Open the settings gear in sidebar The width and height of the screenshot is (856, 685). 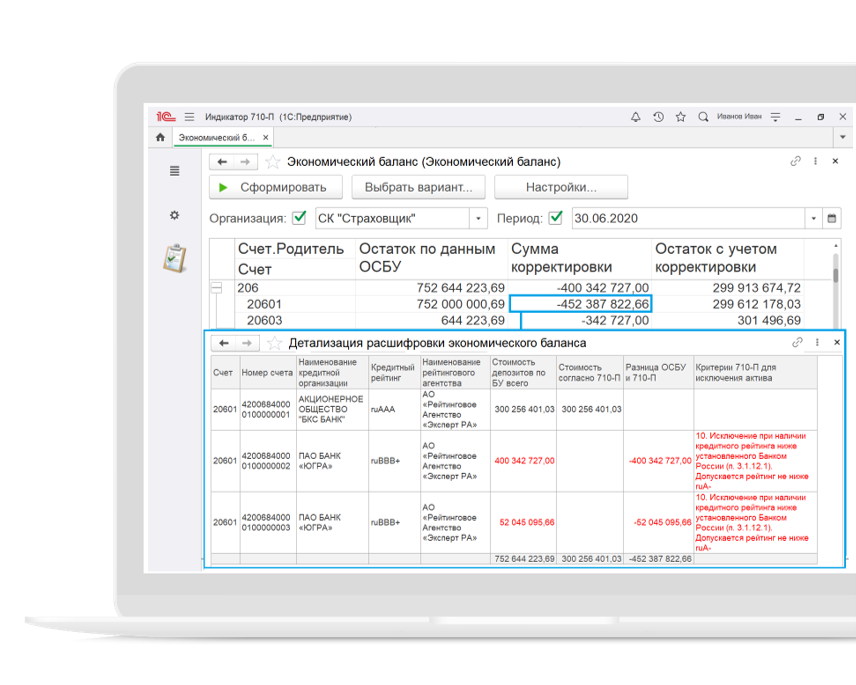tap(175, 215)
